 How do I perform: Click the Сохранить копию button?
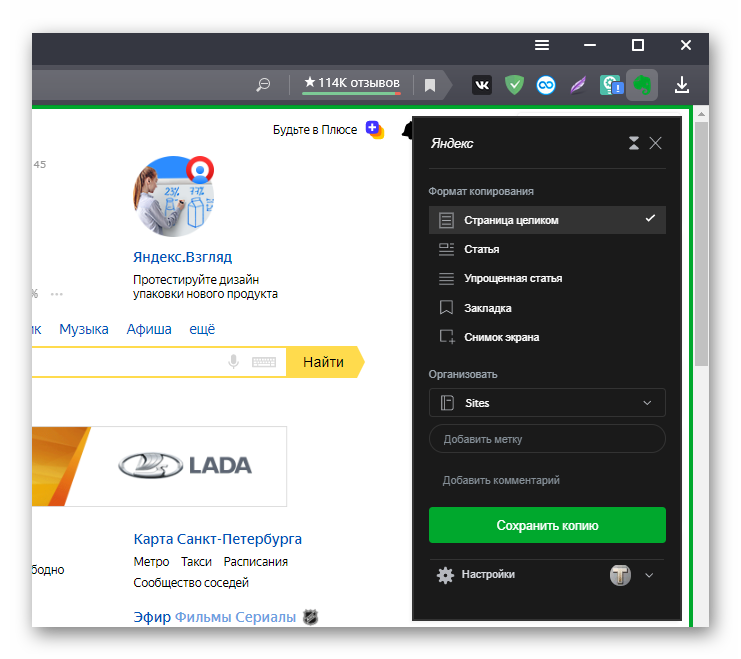click(x=547, y=525)
